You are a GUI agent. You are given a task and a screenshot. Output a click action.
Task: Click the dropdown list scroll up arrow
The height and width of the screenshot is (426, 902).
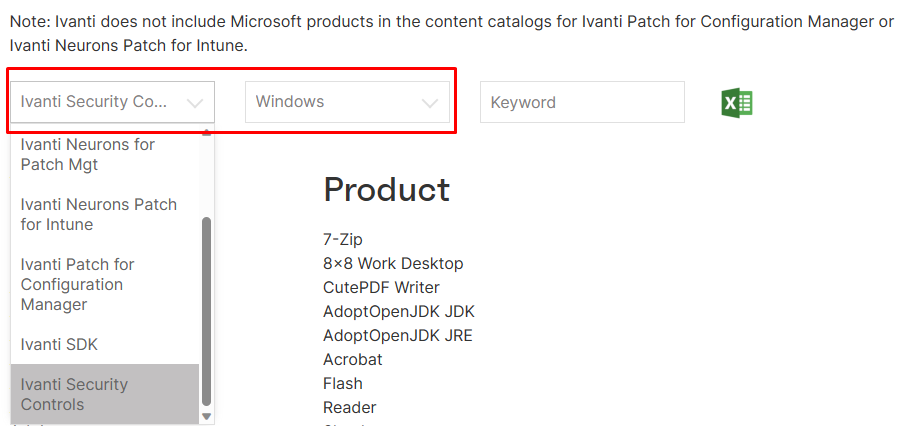click(207, 133)
